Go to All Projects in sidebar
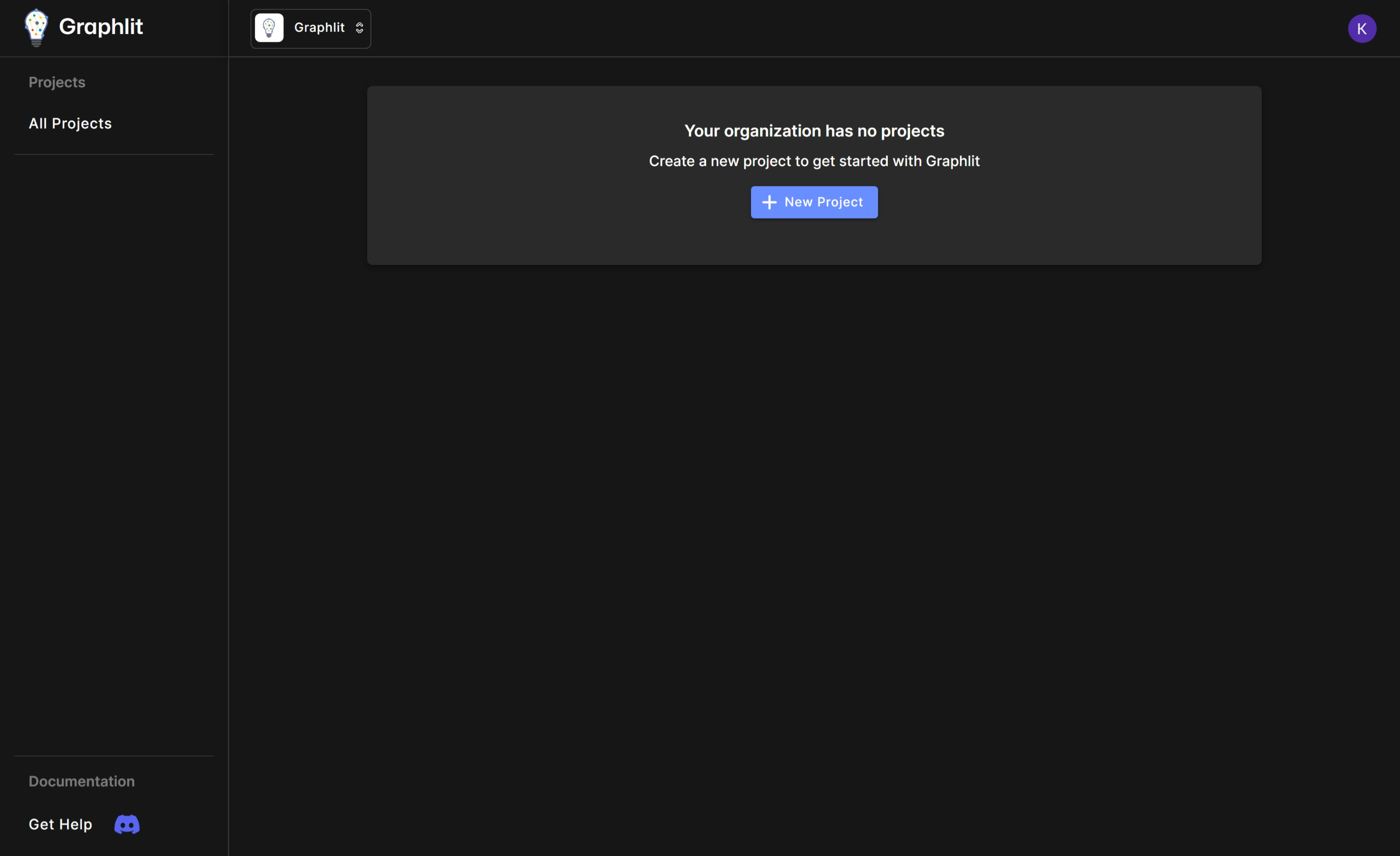This screenshot has width=1400, height=856. coord(70,123)
